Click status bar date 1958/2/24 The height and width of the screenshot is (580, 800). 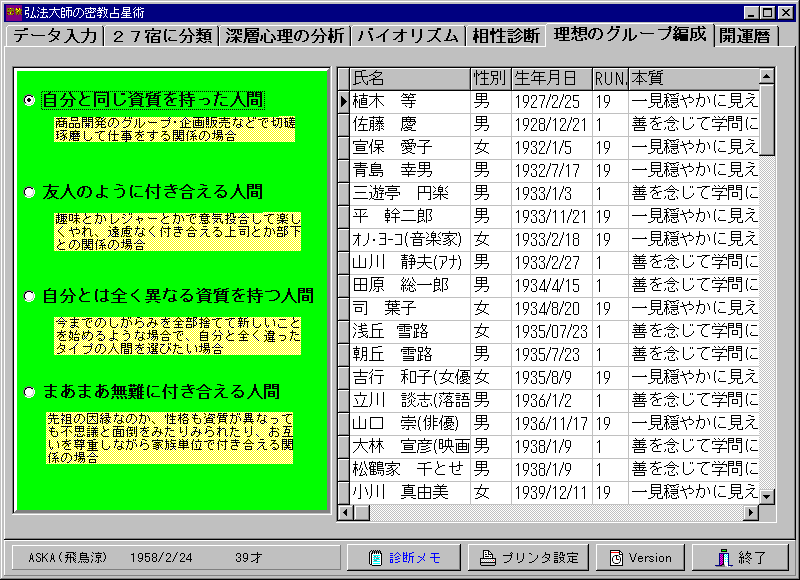tap(161, 558)
